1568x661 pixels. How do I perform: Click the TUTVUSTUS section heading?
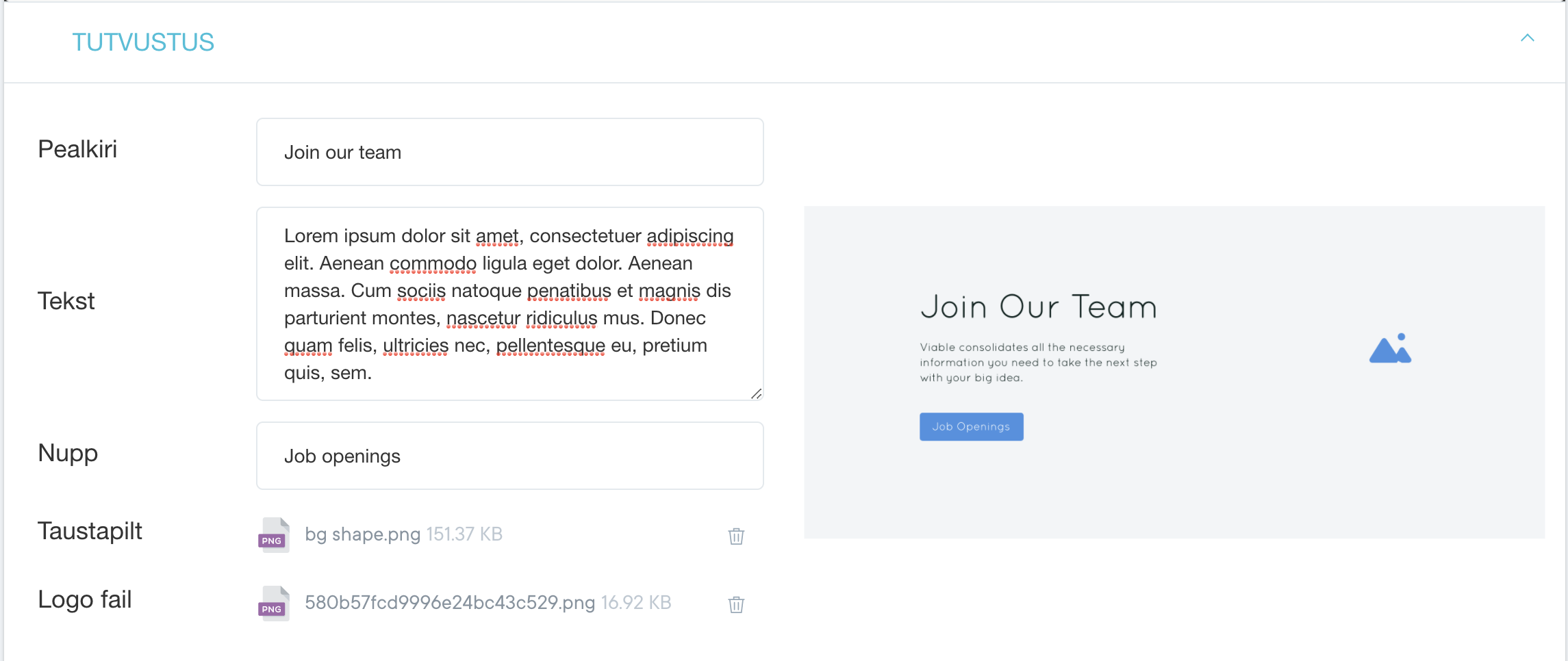point(143,42)
